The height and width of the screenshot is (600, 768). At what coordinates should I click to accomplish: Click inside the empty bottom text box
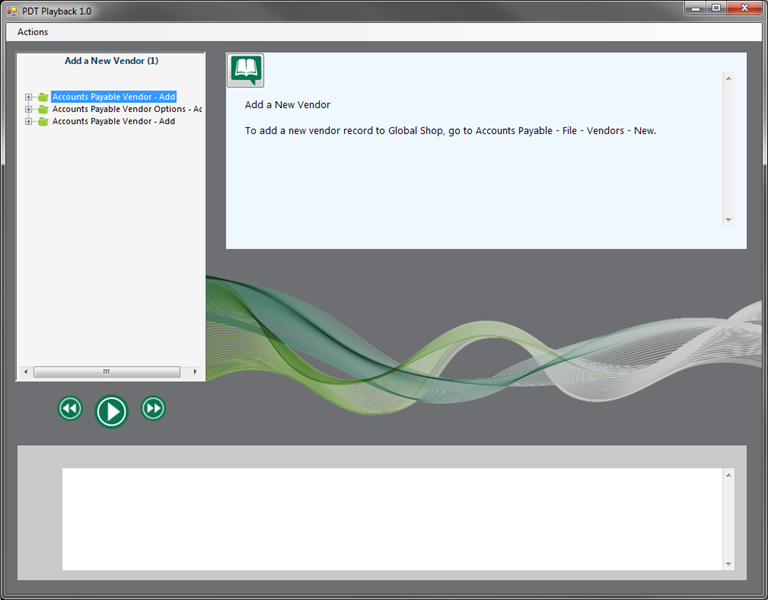(x=392, y=519)
